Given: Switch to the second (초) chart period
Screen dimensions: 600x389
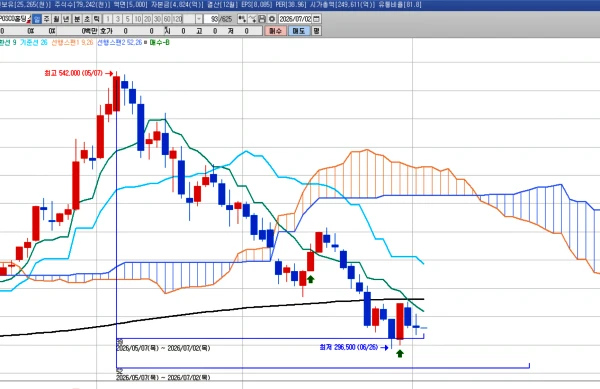Looking at the screenshot, I should coord(87,19).
